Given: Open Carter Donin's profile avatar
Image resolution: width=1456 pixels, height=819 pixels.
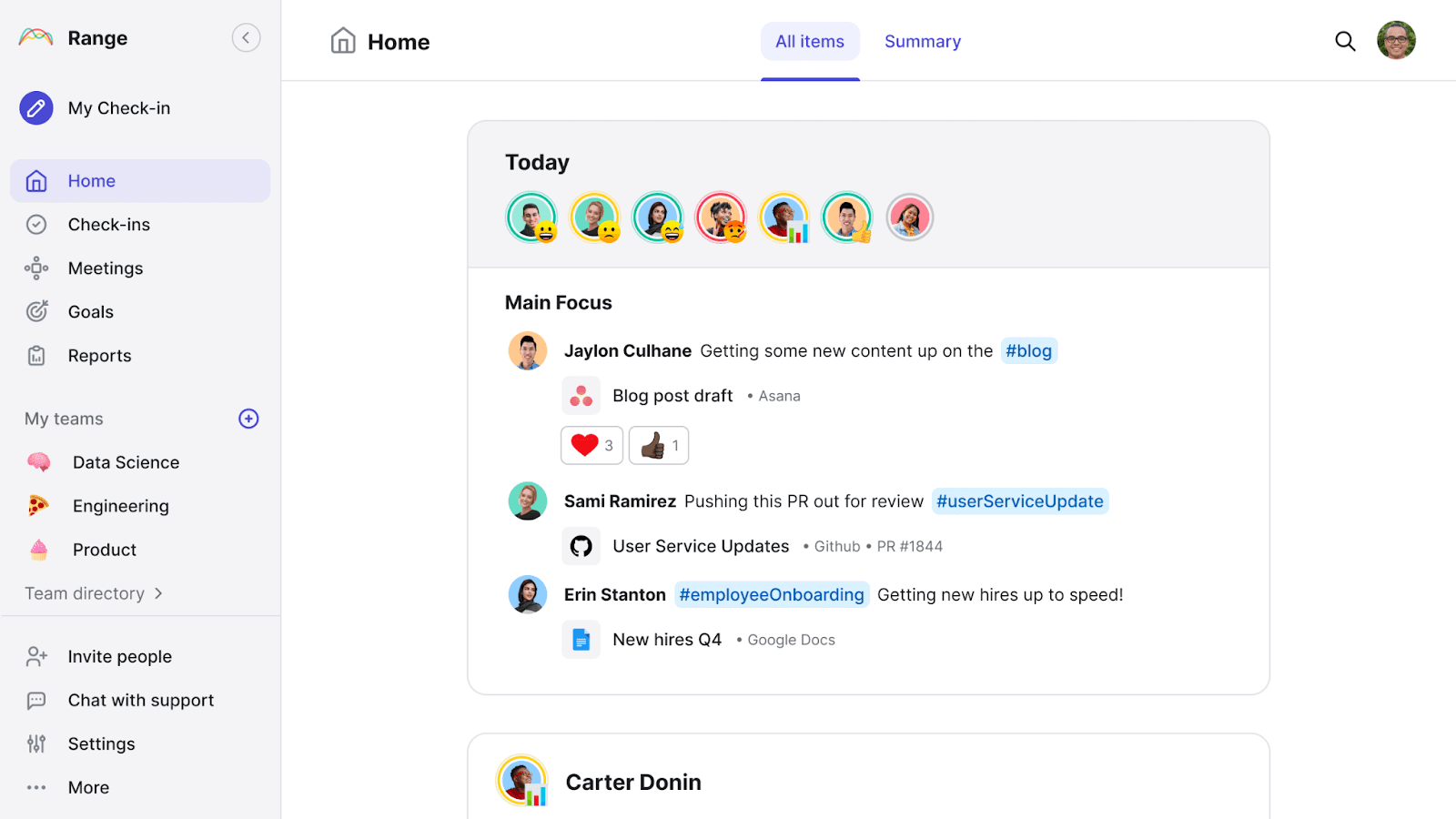Looking at the screenshot, I should click(x=521, y=781).
